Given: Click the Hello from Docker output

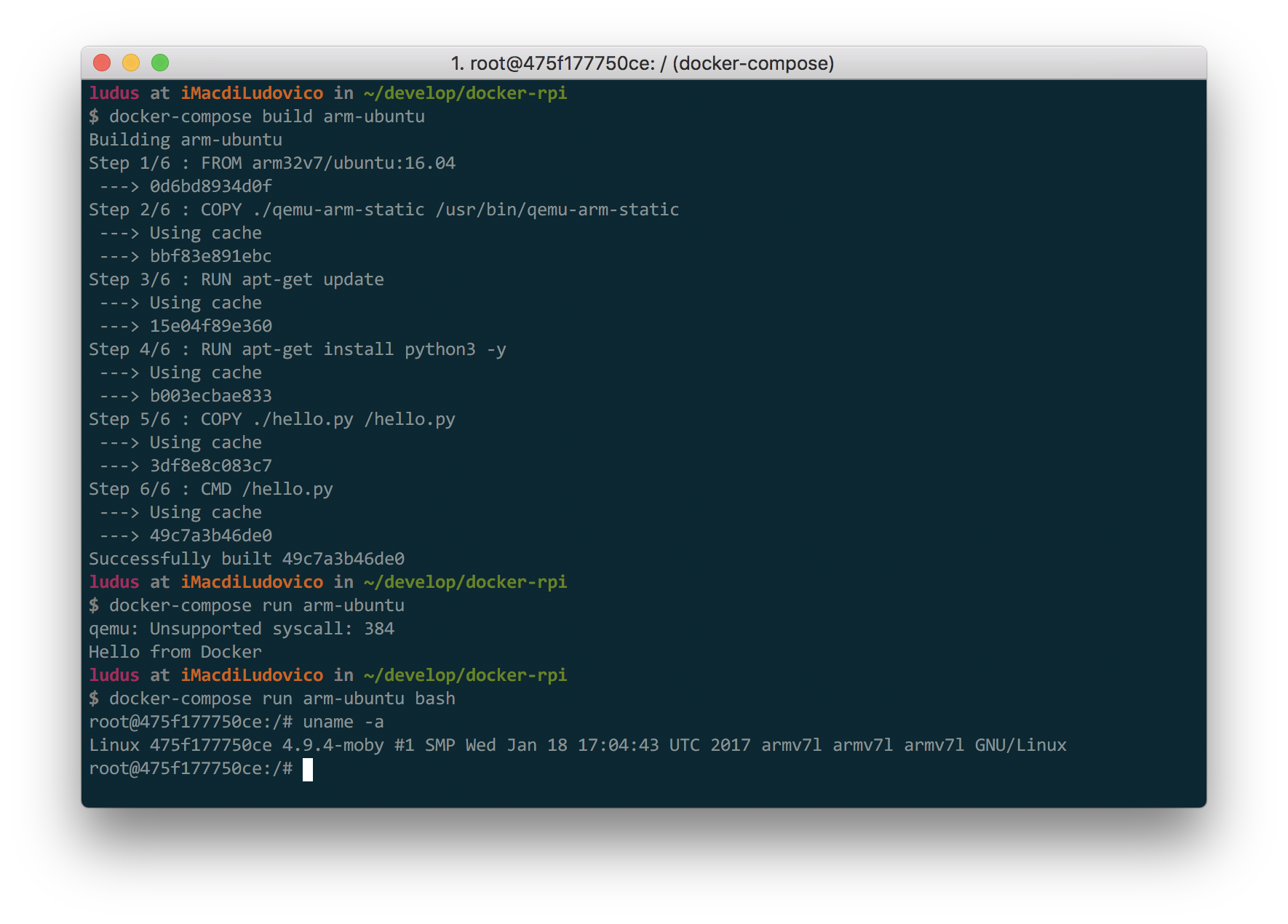Looking at the screenshot, I should click(x=175, y=652).
